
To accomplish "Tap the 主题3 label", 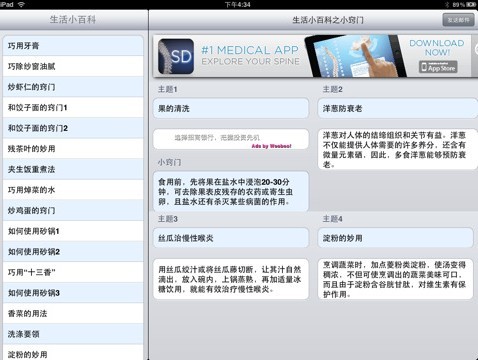I will coord(168,219).
